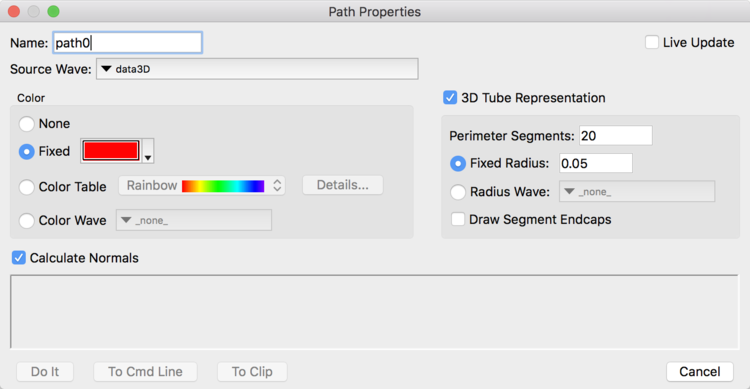Open the color swatch dropdown arrow
The image size is (750, 389).
point(148,152)
